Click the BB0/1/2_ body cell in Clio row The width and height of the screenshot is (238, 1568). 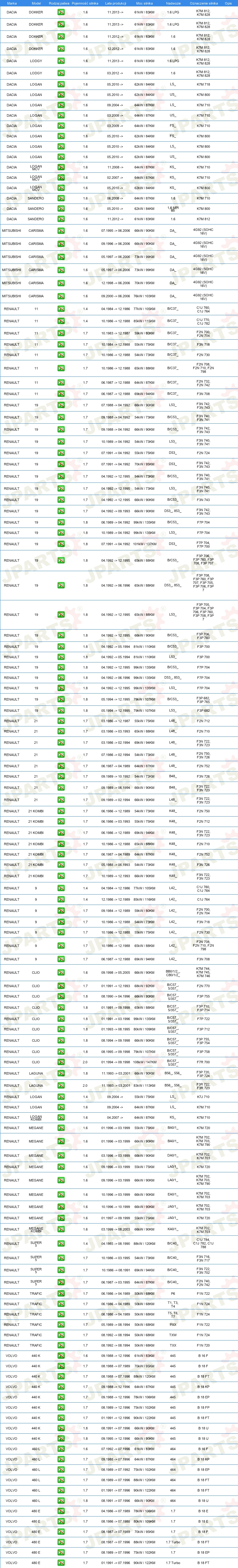click(x=173, y=973)
